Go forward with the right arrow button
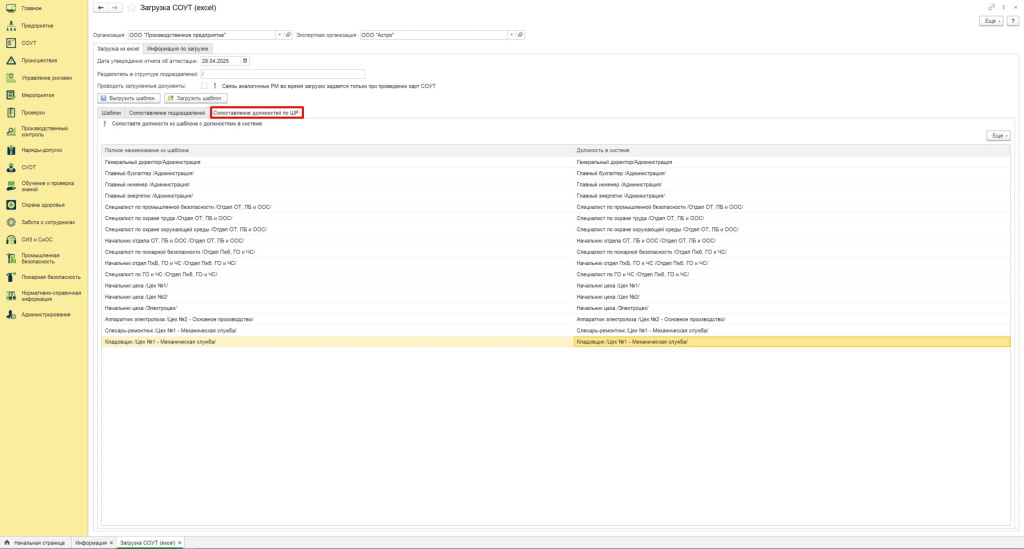The height and width of the screenshot is (549, 1024). click(114, 8)
